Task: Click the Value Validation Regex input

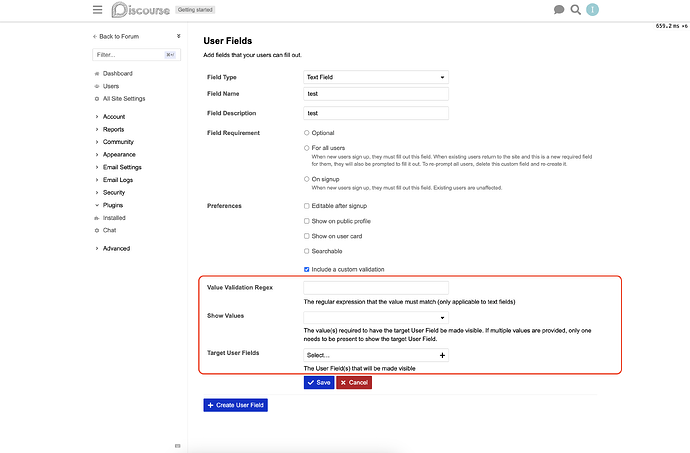Action: pyautogui.click(x=376, y=287)
